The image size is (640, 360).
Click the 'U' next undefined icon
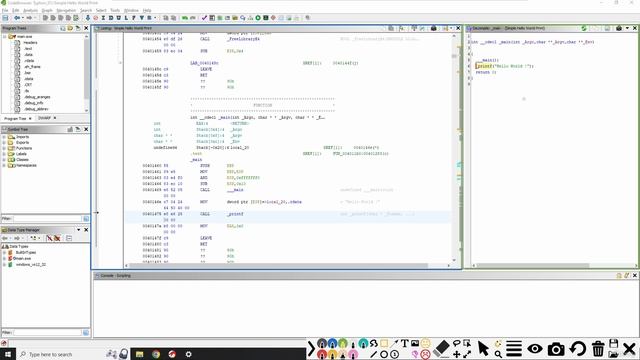[118, 18]
